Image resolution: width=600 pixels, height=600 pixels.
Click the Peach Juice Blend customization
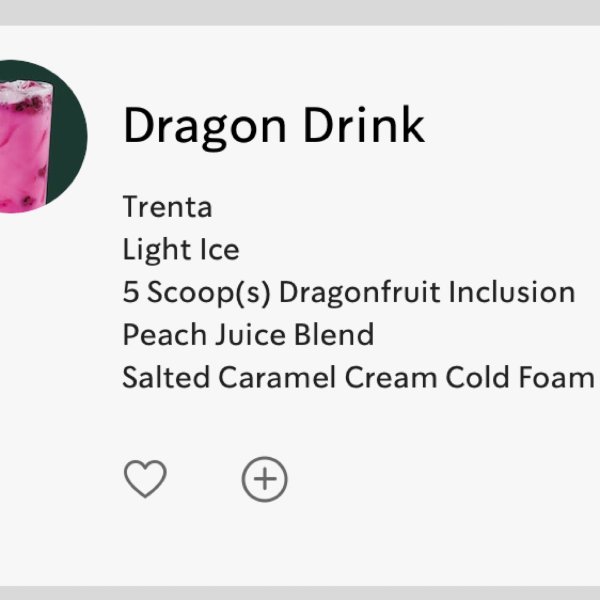pyautogui.click(x=248, y=334)
